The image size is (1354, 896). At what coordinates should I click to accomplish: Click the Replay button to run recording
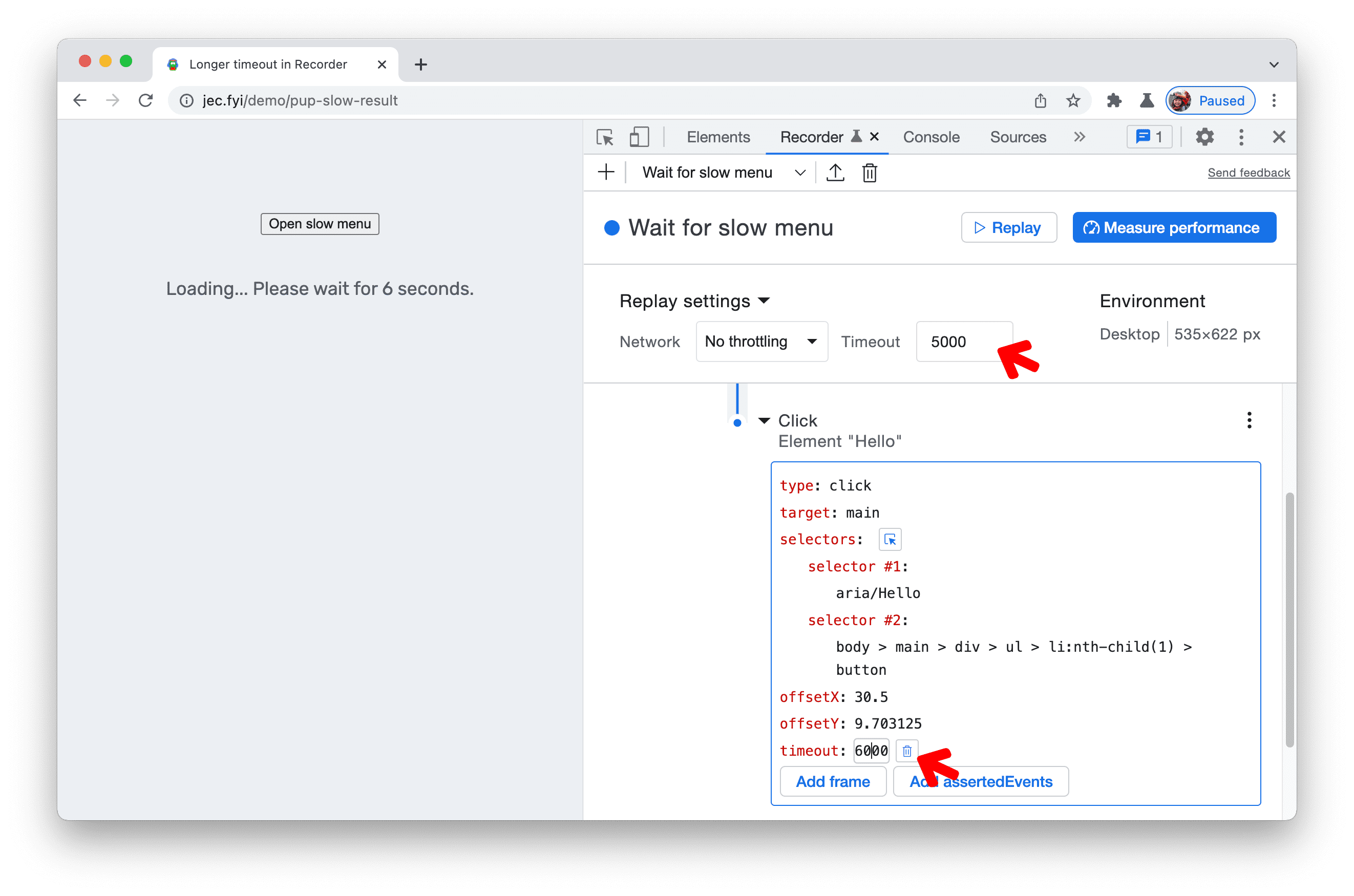click(1008, 228)
